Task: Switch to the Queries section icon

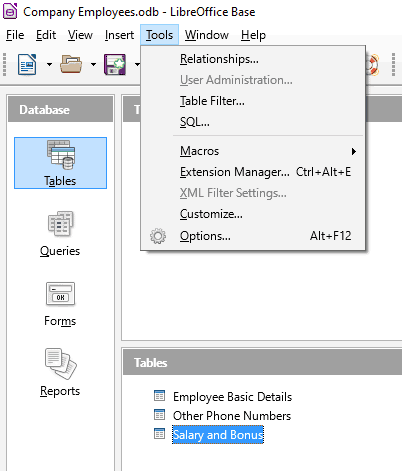Action: coord(60,224)
